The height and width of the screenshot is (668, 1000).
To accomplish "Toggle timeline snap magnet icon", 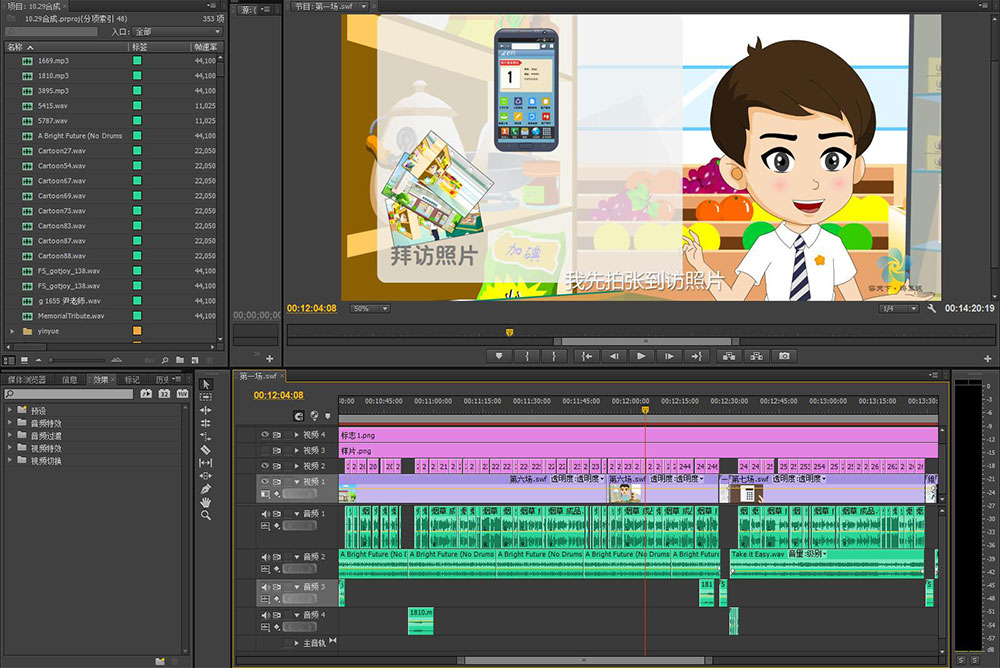I will [299, 416].
